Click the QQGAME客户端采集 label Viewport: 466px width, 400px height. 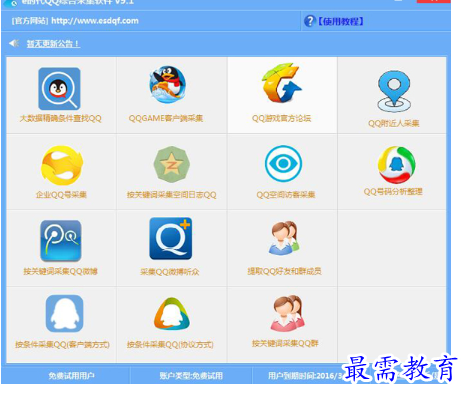click(x=166, y=118)
